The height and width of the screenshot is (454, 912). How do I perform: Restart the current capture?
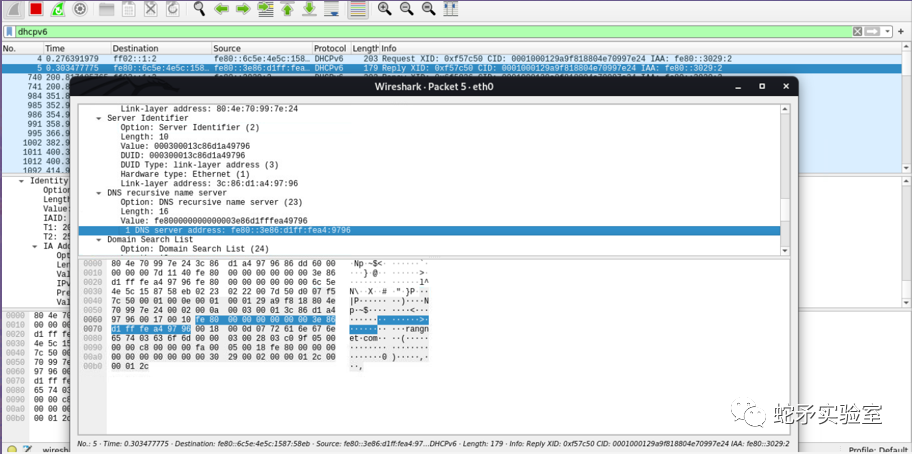[58, 9]
